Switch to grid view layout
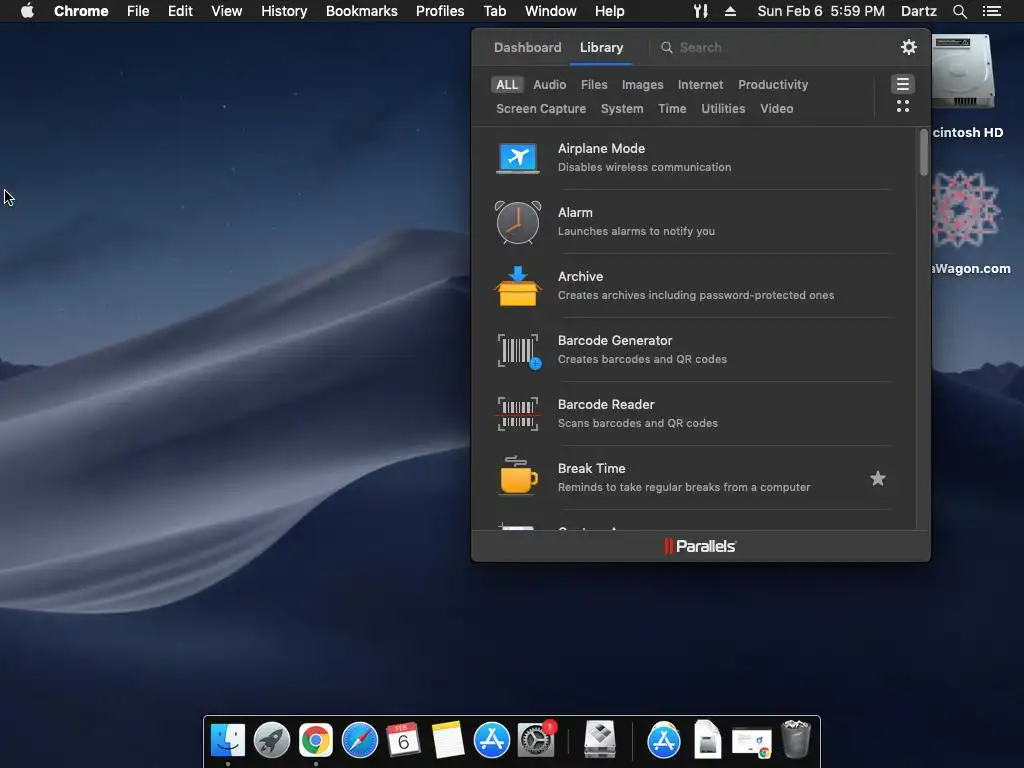 [x=903, y=106]
